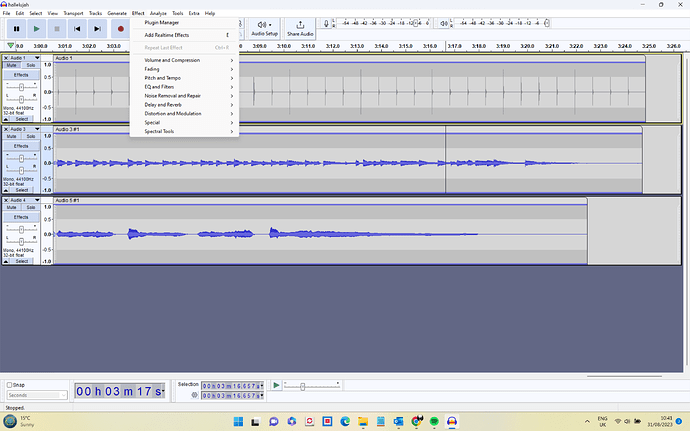Screen dimensions: 690x431
Task: Choose Add Realtime Effects menu item
Action: click(184, 35)
